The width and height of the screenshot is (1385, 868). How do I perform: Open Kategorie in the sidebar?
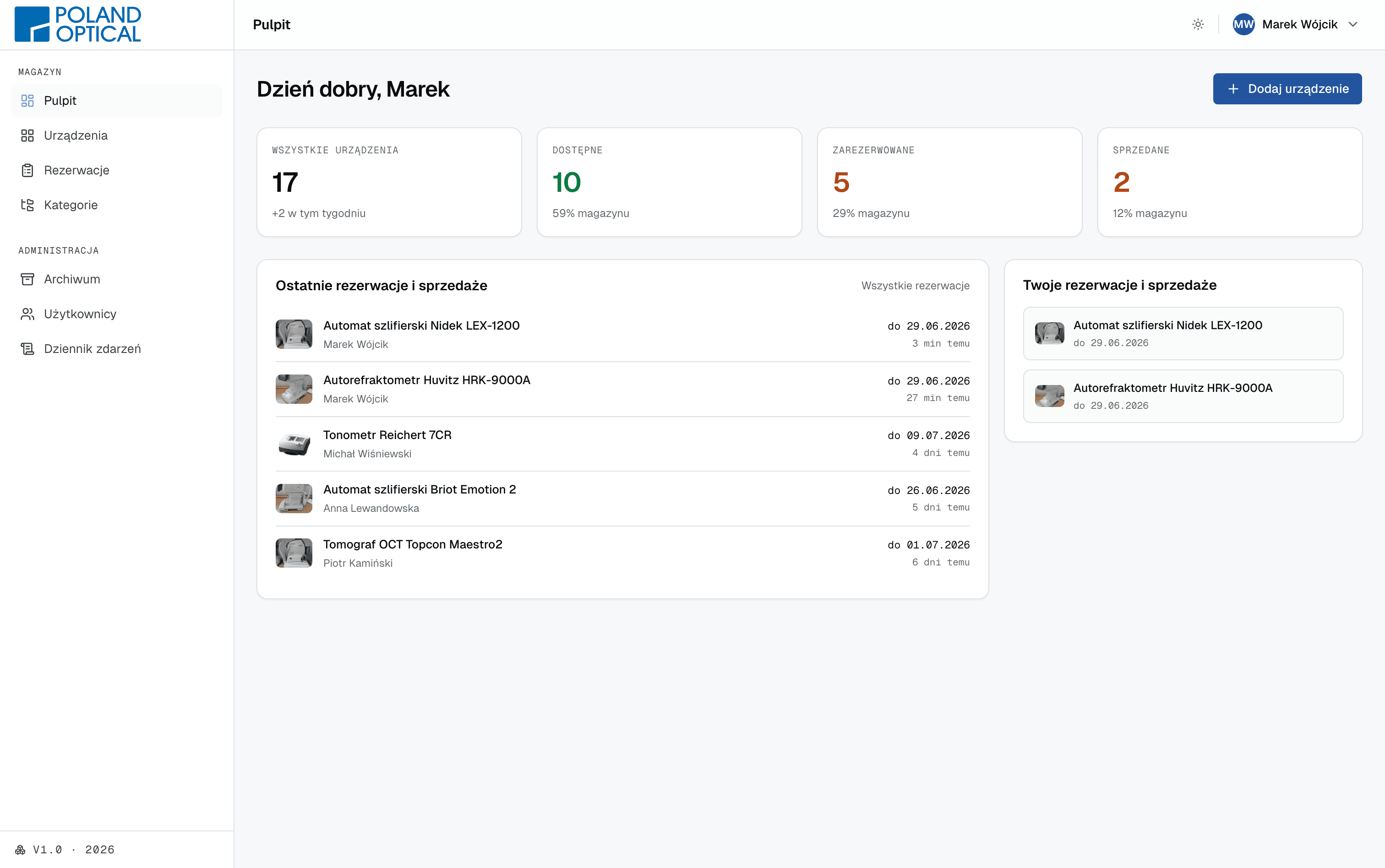click(x=117, y=205)
